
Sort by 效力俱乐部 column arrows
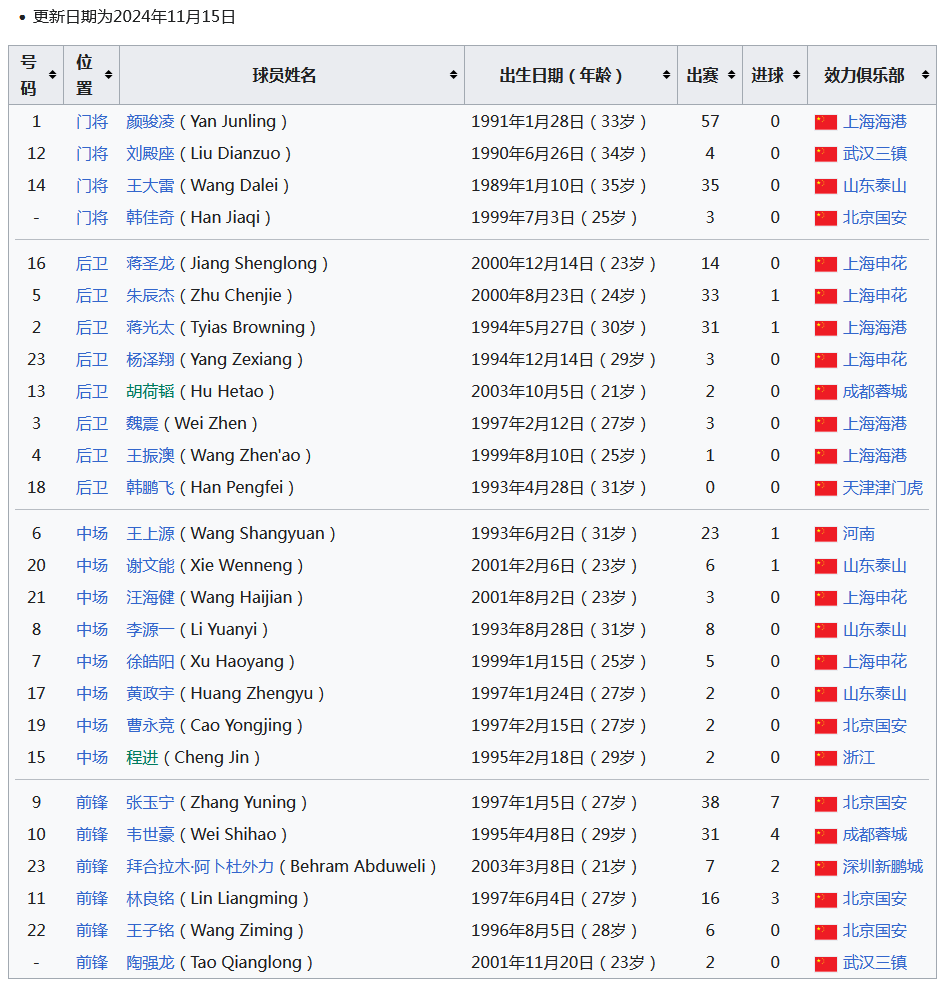click(x=925, y=74)
